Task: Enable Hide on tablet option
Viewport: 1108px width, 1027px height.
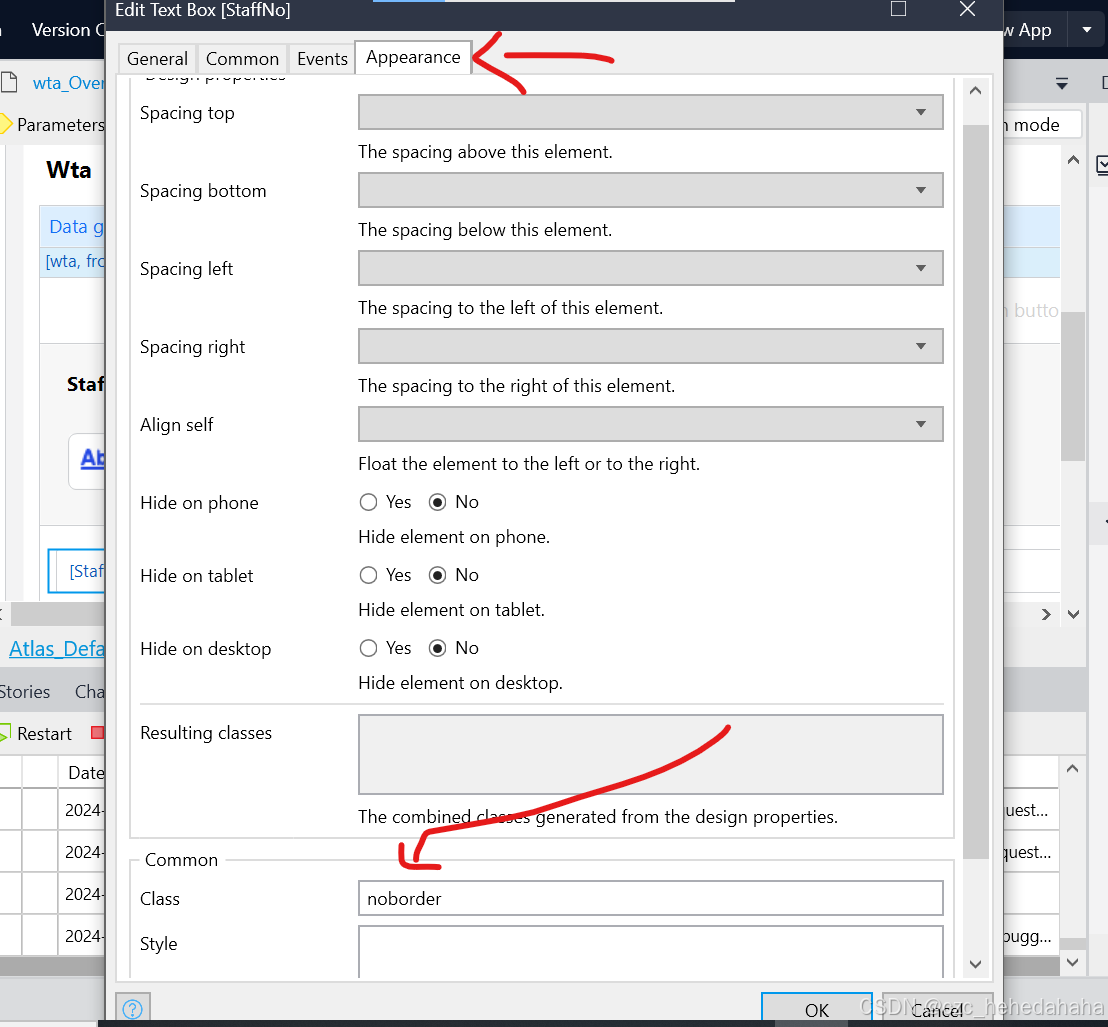Action: click(x=368, y=574)
